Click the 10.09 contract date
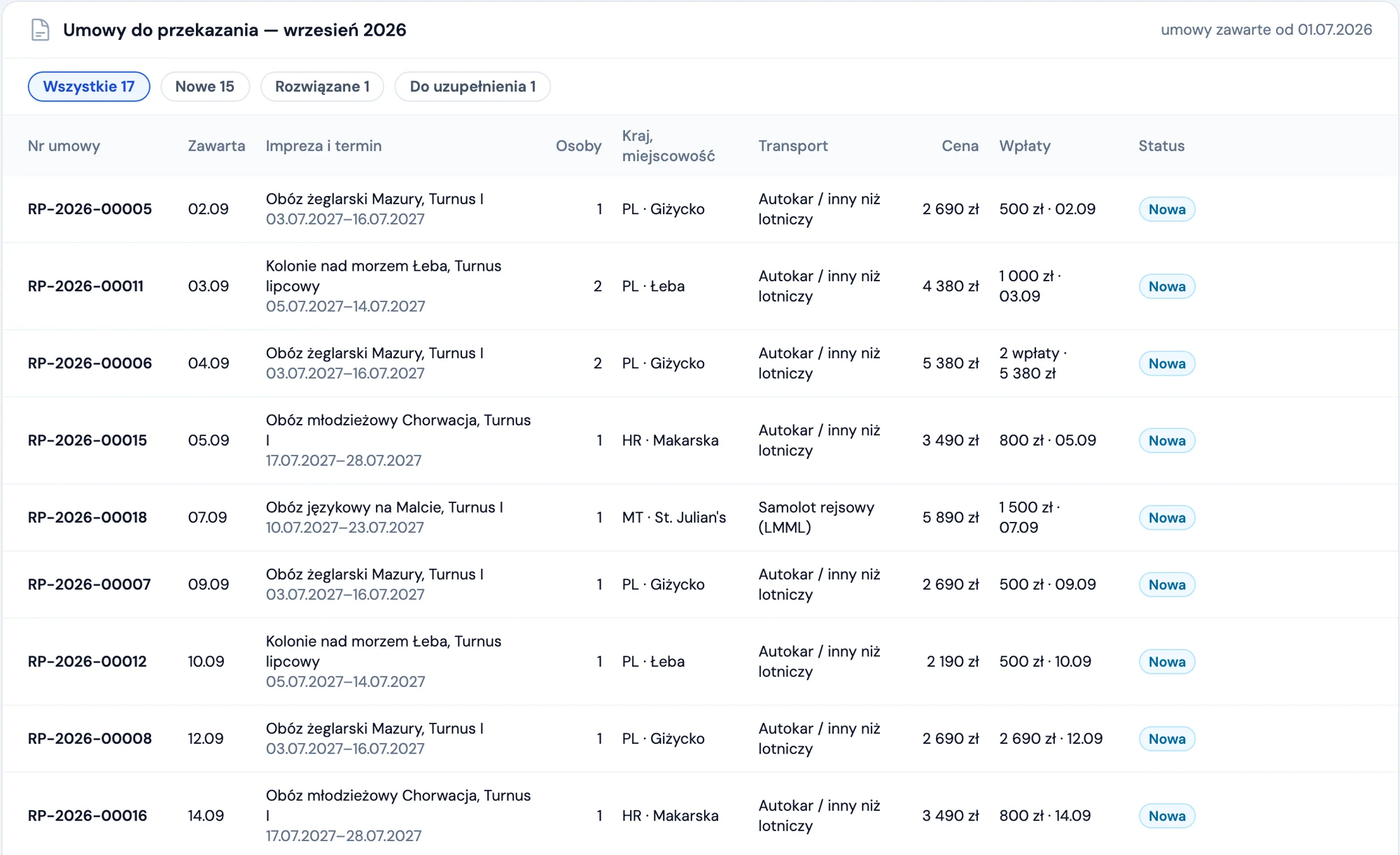This screenshot has height=855, width=1400. [206, 661]
